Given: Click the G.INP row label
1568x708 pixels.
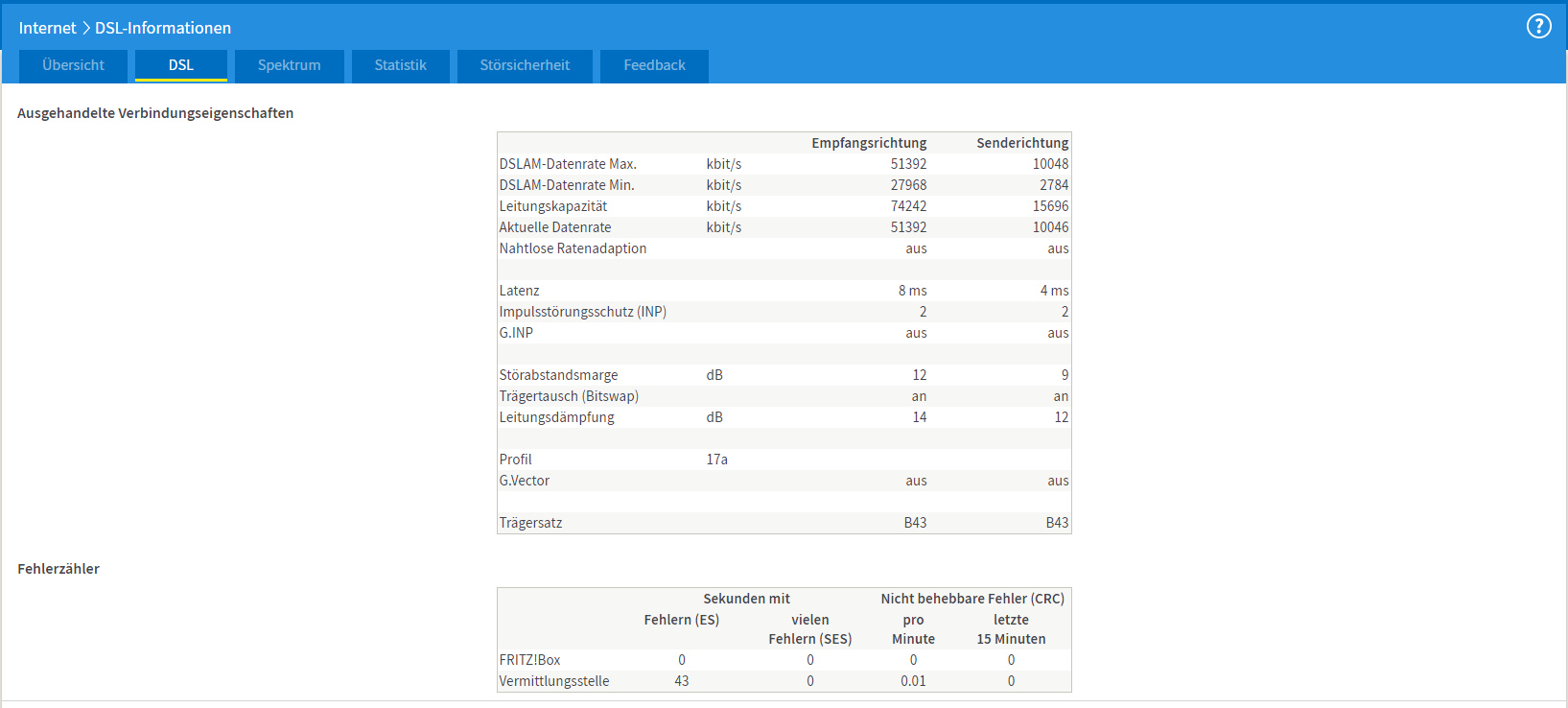Looking at the screenshot, I should [516, 333].
